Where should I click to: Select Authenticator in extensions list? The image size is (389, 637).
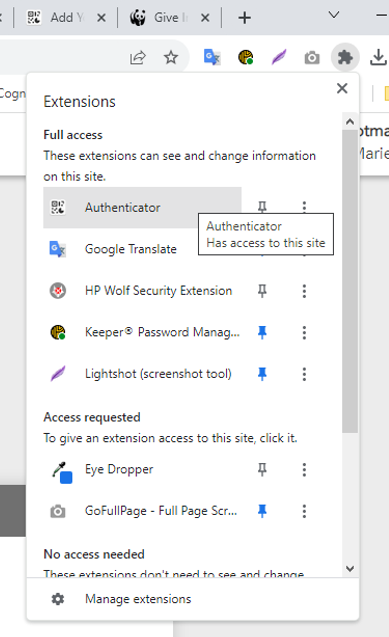coord(142,208)
